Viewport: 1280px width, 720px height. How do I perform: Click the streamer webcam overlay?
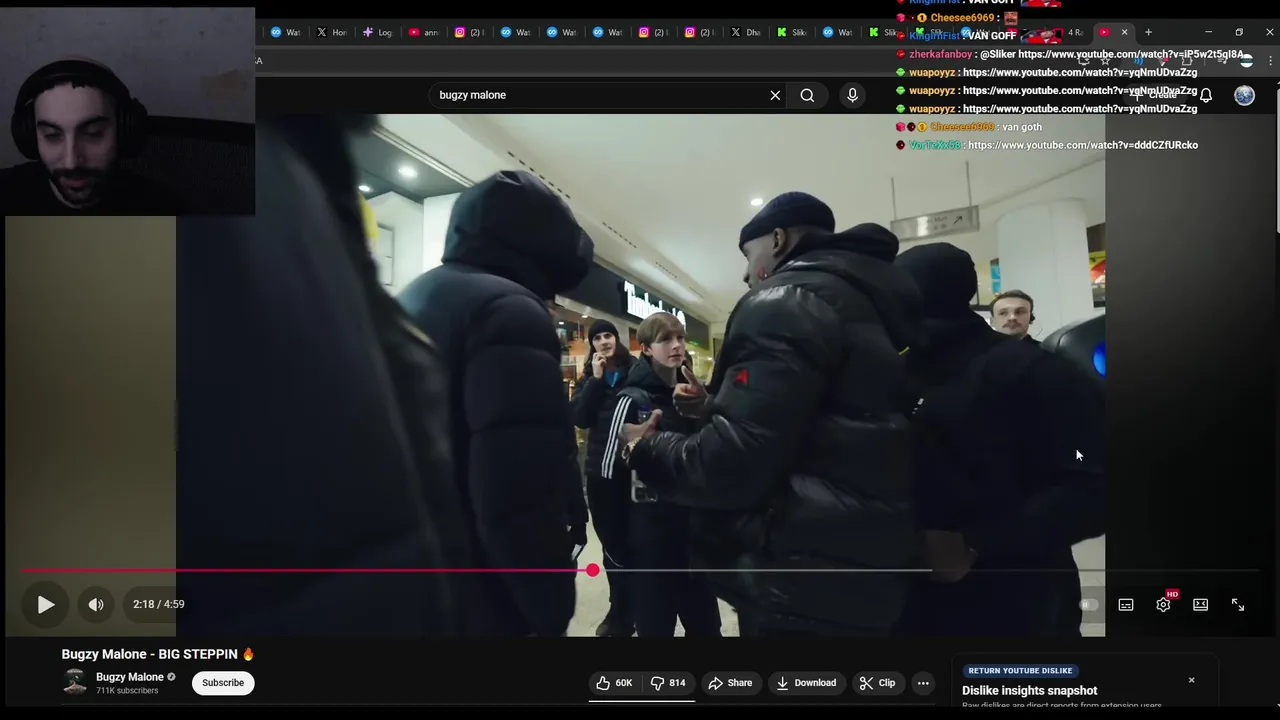coord(128,112)
